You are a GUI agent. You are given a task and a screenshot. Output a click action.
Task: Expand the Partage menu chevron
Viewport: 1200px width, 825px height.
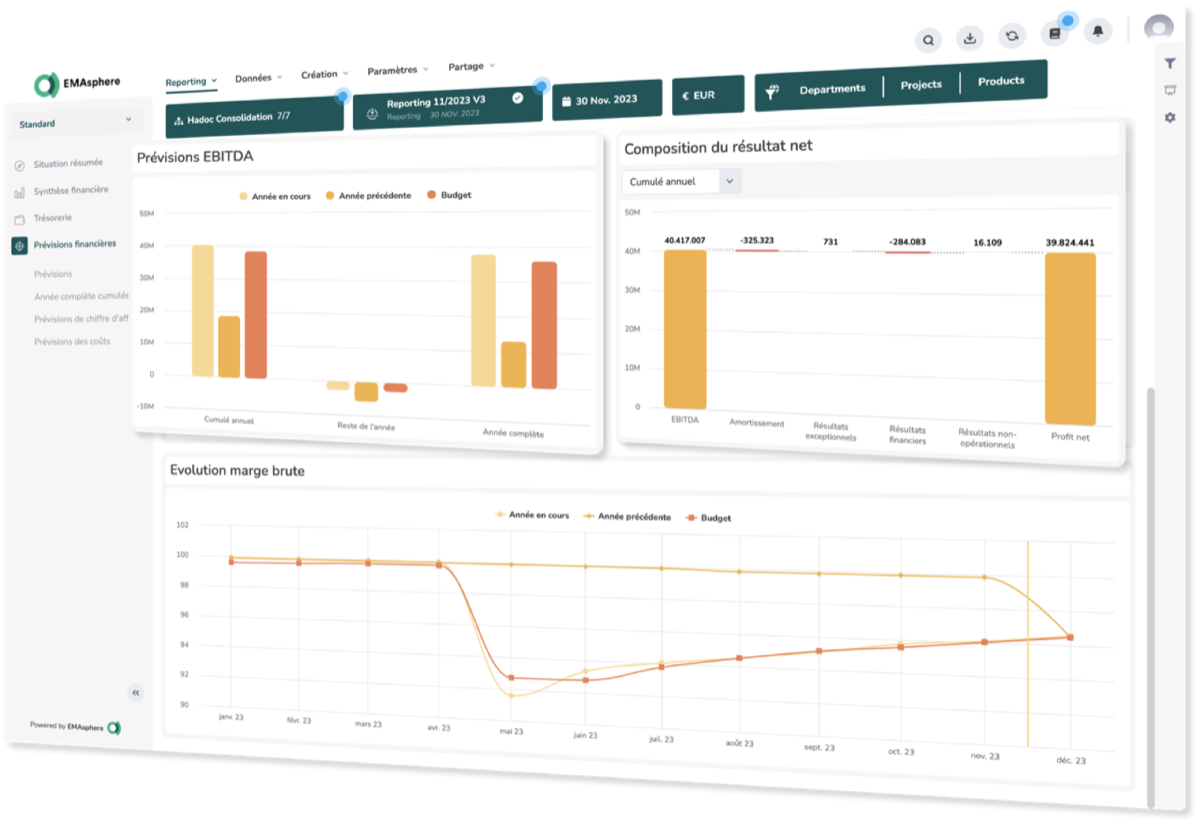[491, 66]
